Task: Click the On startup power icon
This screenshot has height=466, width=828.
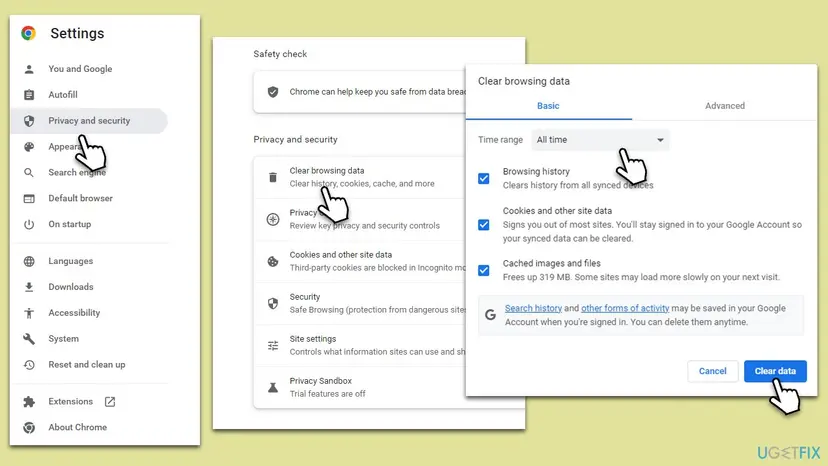Action: 29,225
